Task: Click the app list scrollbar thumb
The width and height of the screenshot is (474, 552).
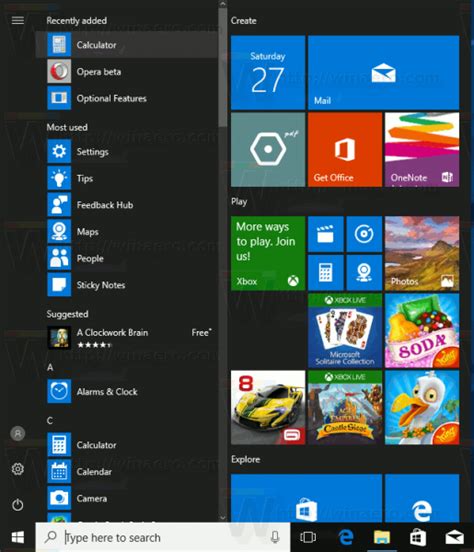Action: tap(223, 68)
